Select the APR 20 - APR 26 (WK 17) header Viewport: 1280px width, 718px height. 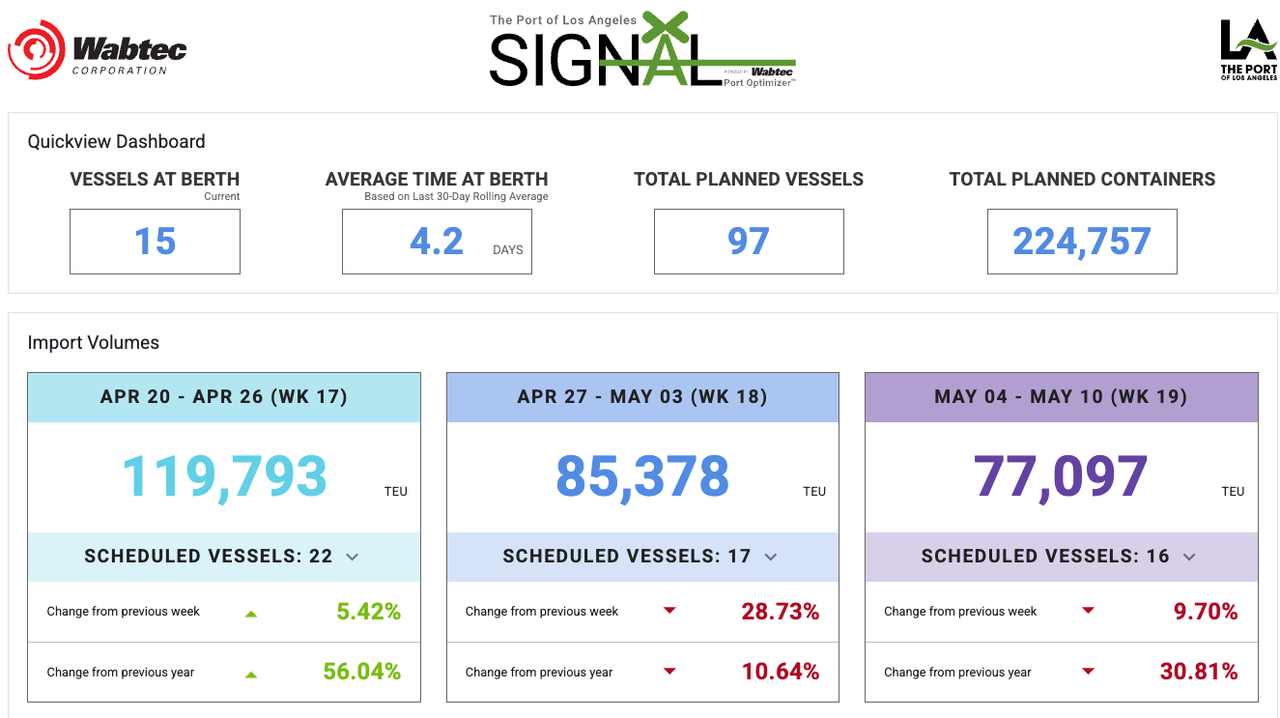tap(224, 397)
